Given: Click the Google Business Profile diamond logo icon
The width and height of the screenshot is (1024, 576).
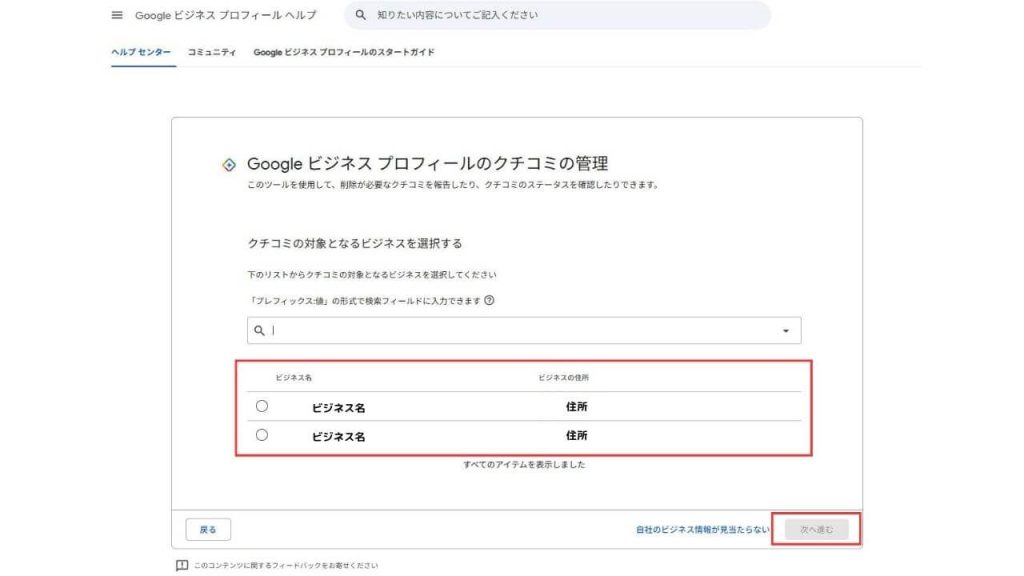Looking at the screenshot, I should pos(229,165).
